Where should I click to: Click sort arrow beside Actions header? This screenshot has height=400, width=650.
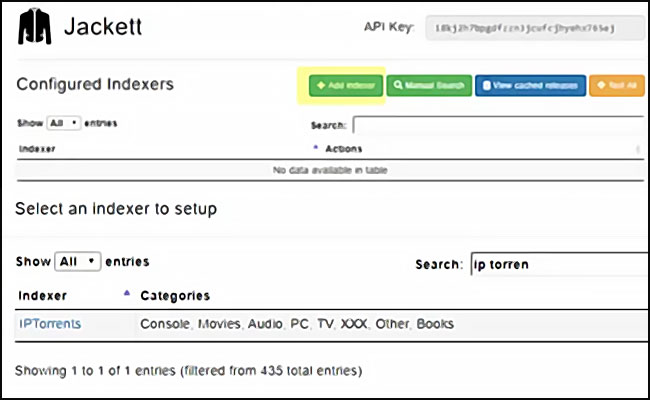coord(315,147)
